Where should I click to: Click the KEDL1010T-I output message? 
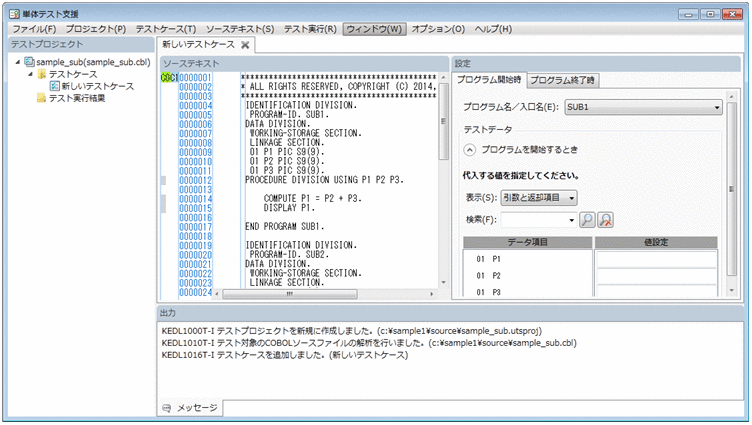pos(369,343)
